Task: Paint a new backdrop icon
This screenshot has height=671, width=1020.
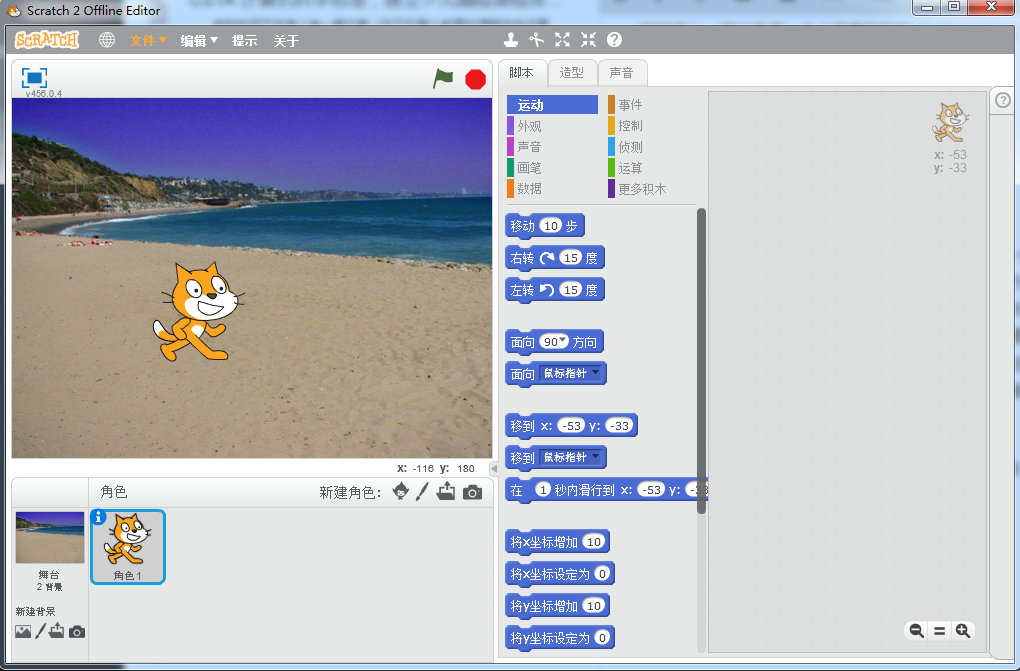Action: [x=40, y=631]
